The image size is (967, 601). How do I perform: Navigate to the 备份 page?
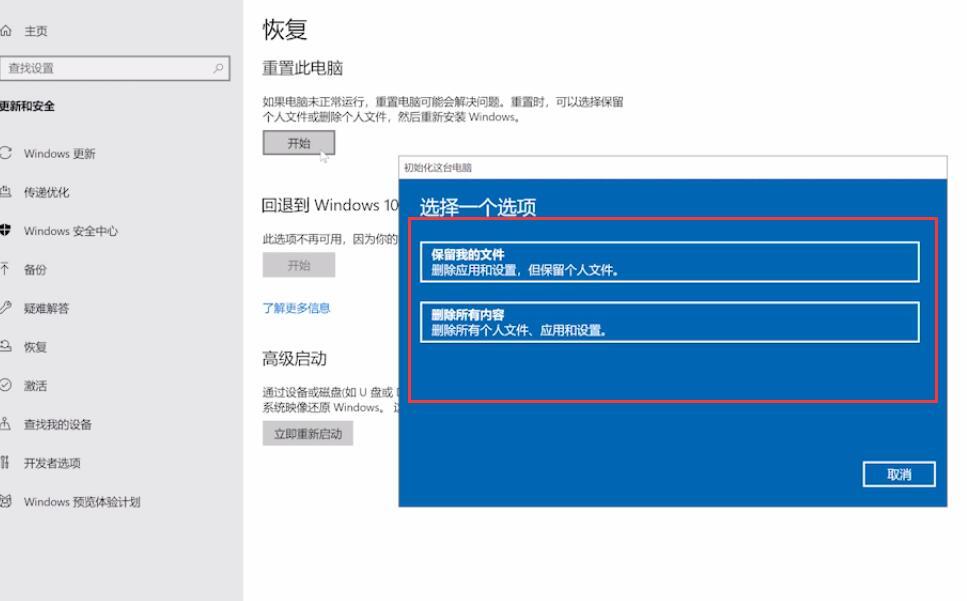(x=35, y=270)
